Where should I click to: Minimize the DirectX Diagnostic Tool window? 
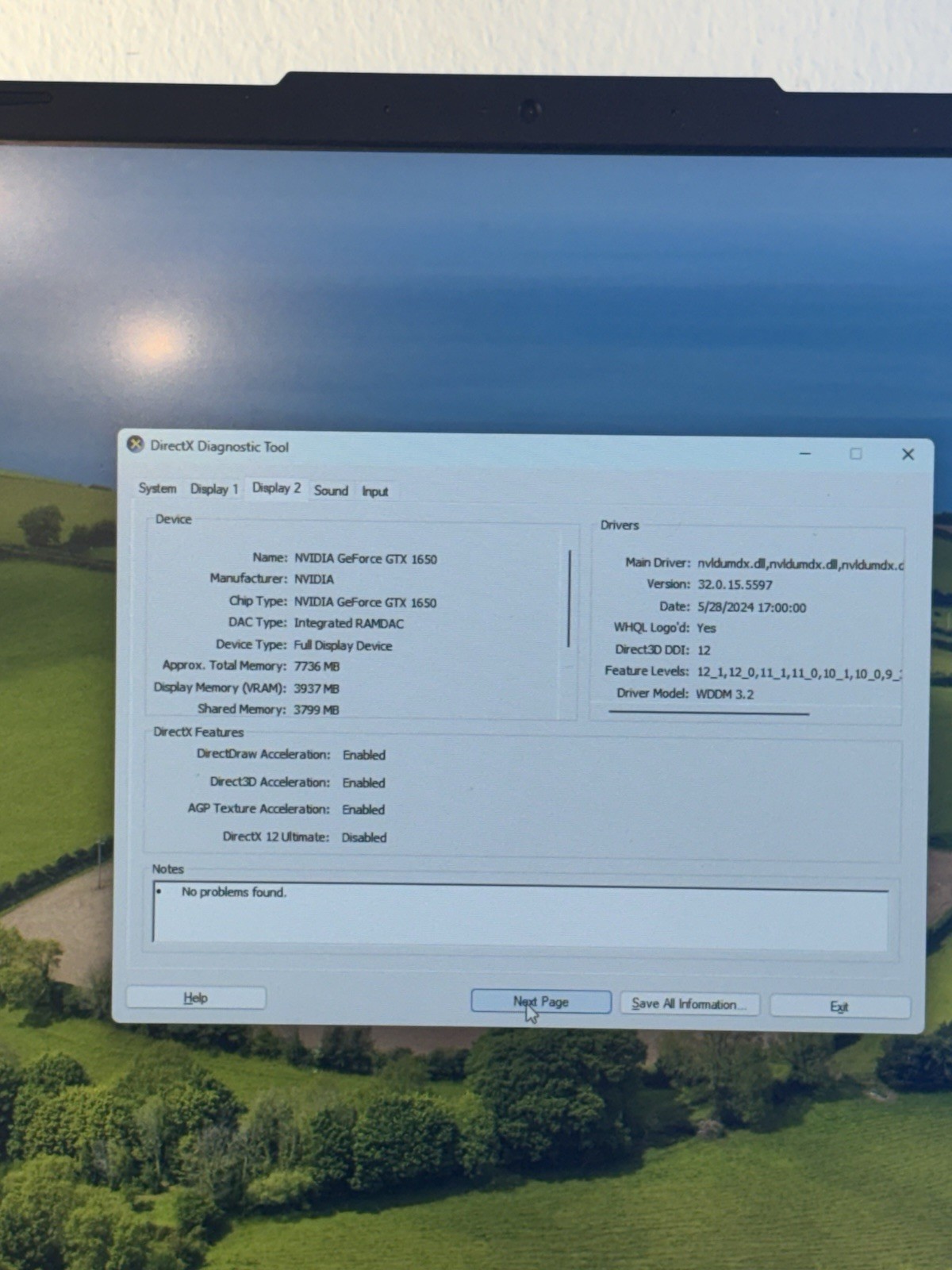(x=805, y=453)
